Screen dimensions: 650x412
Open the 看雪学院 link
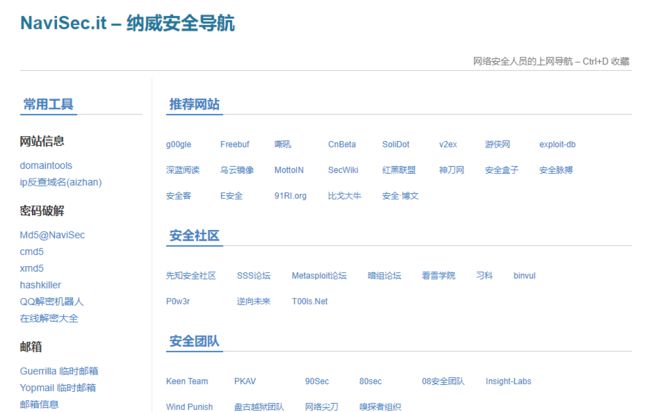[x=439, y=276]
